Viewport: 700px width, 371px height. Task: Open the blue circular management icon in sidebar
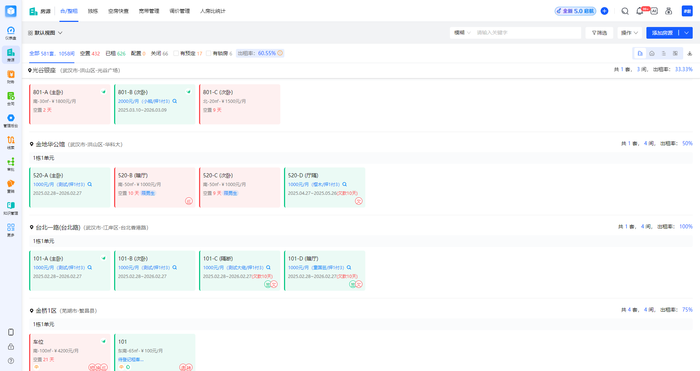point(11,120)
